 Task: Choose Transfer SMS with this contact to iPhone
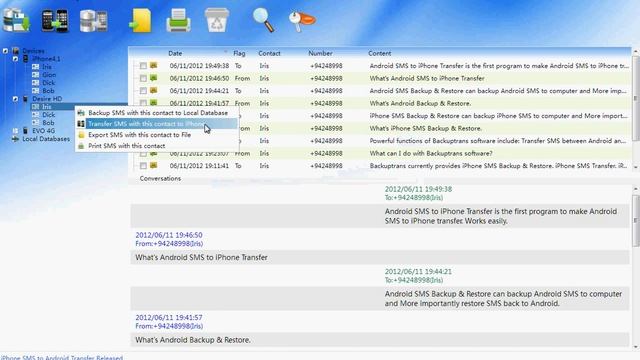158,124
